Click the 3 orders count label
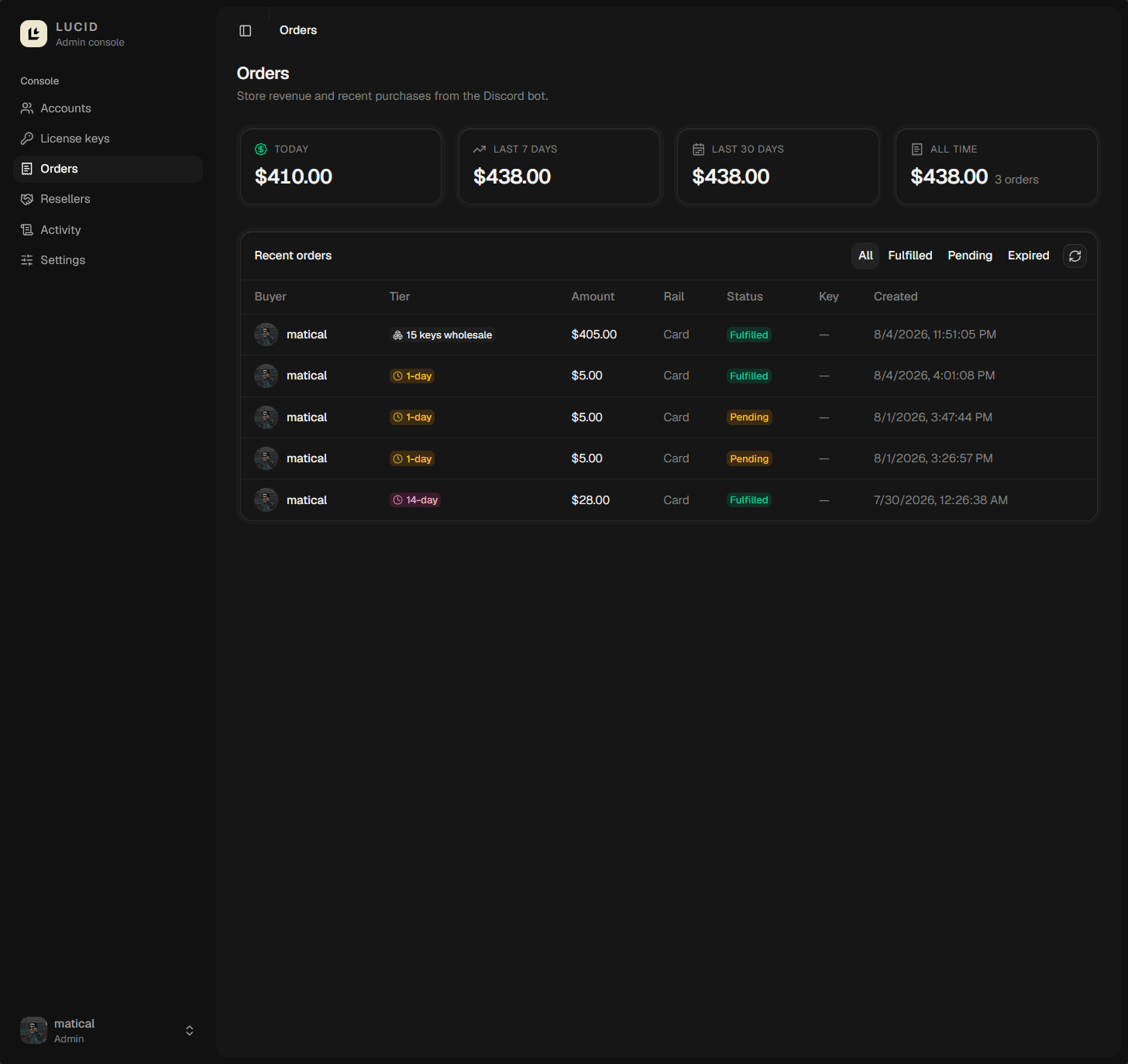The height and width of the screenshot is (1064, 1128). click(1016, 180)
